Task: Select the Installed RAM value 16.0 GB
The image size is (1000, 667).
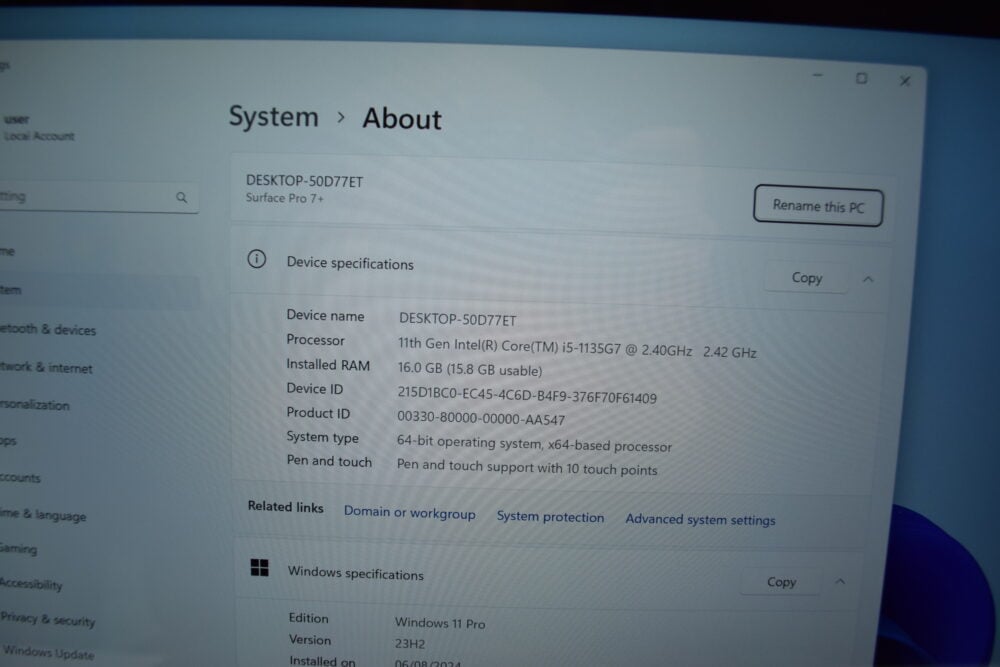Action: point(470,369)
